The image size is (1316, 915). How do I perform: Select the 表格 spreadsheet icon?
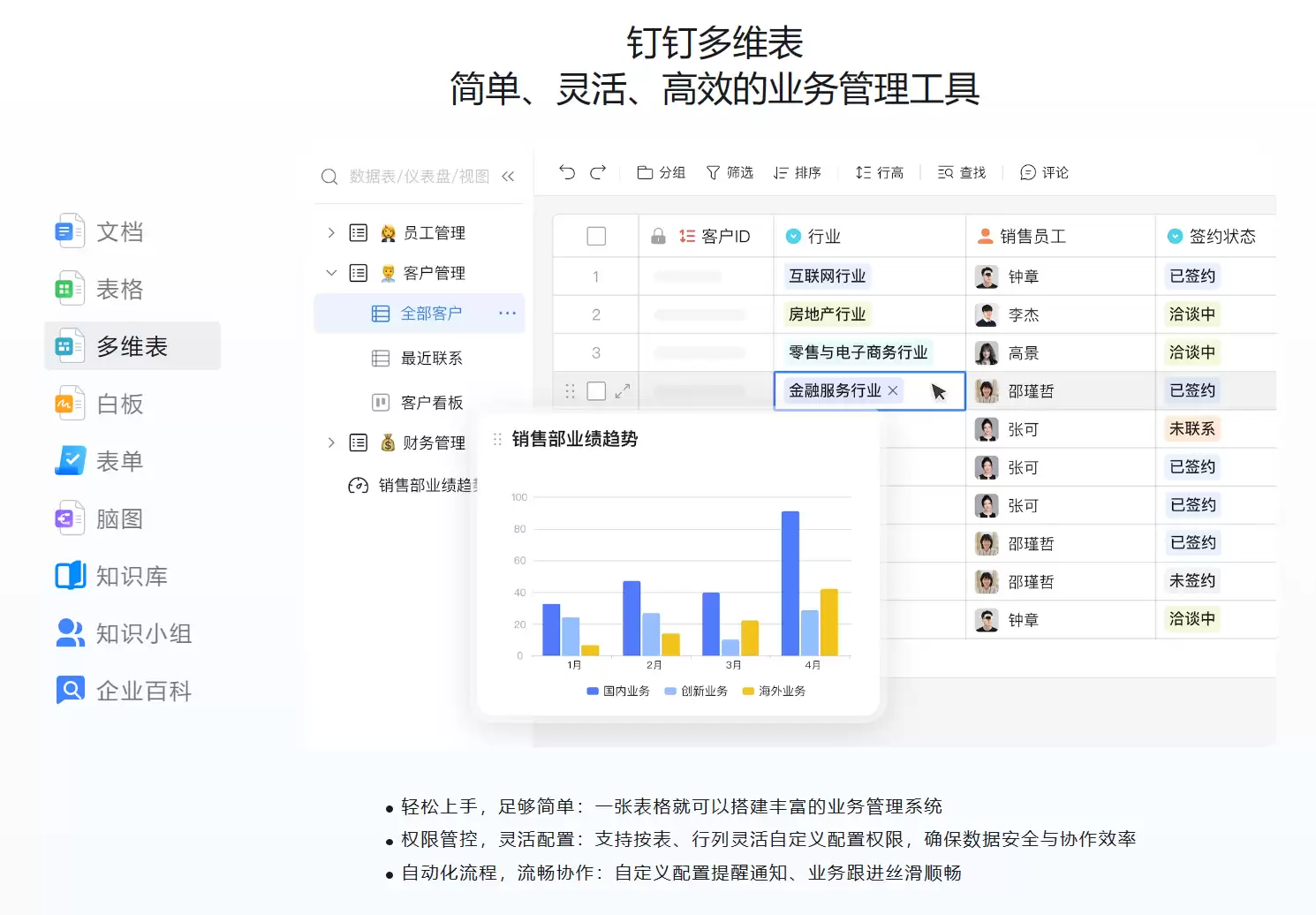(x=70, y=289)
